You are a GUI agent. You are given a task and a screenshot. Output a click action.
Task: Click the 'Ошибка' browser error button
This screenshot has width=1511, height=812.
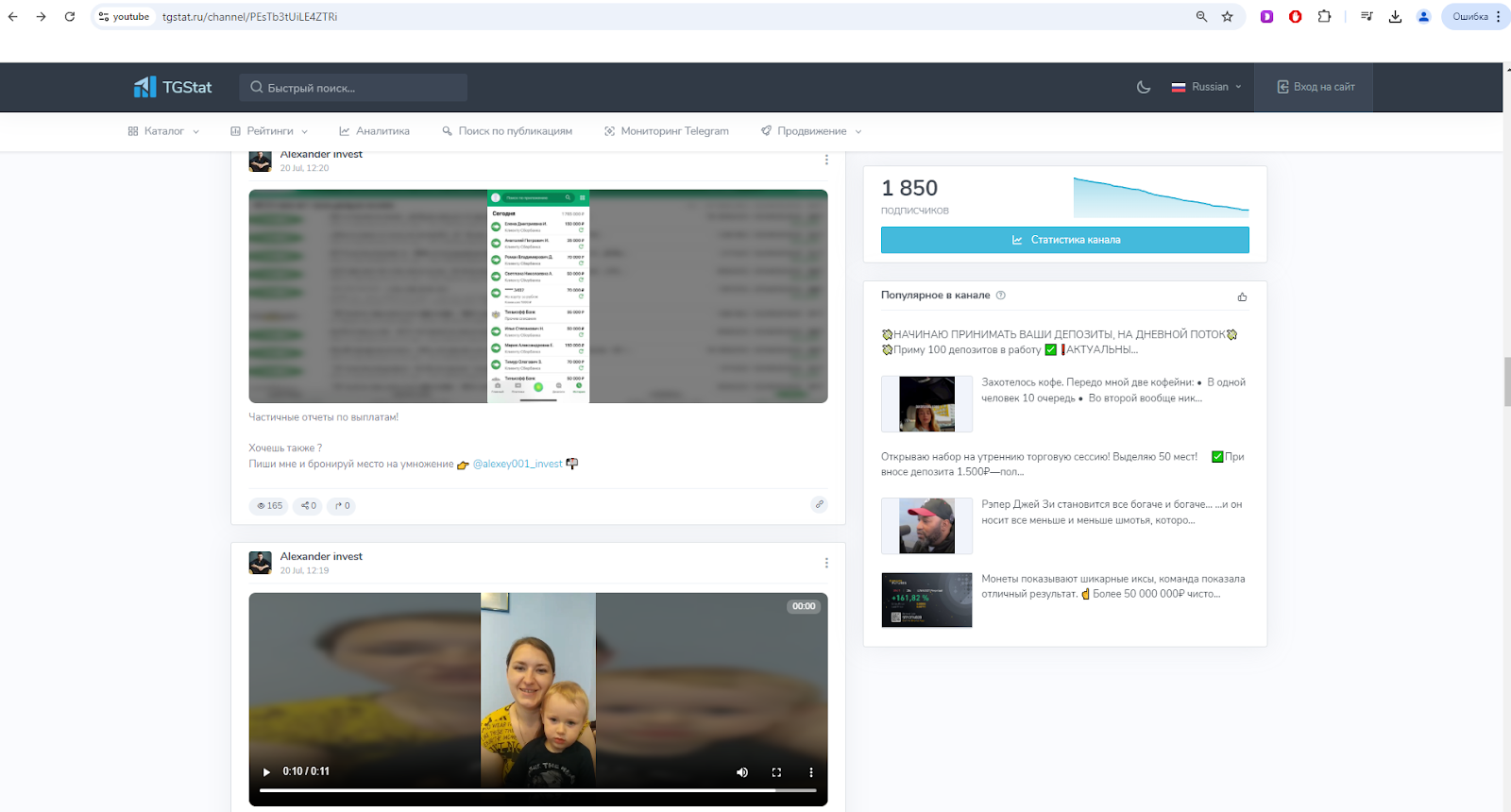click(x=1475, y=16)
